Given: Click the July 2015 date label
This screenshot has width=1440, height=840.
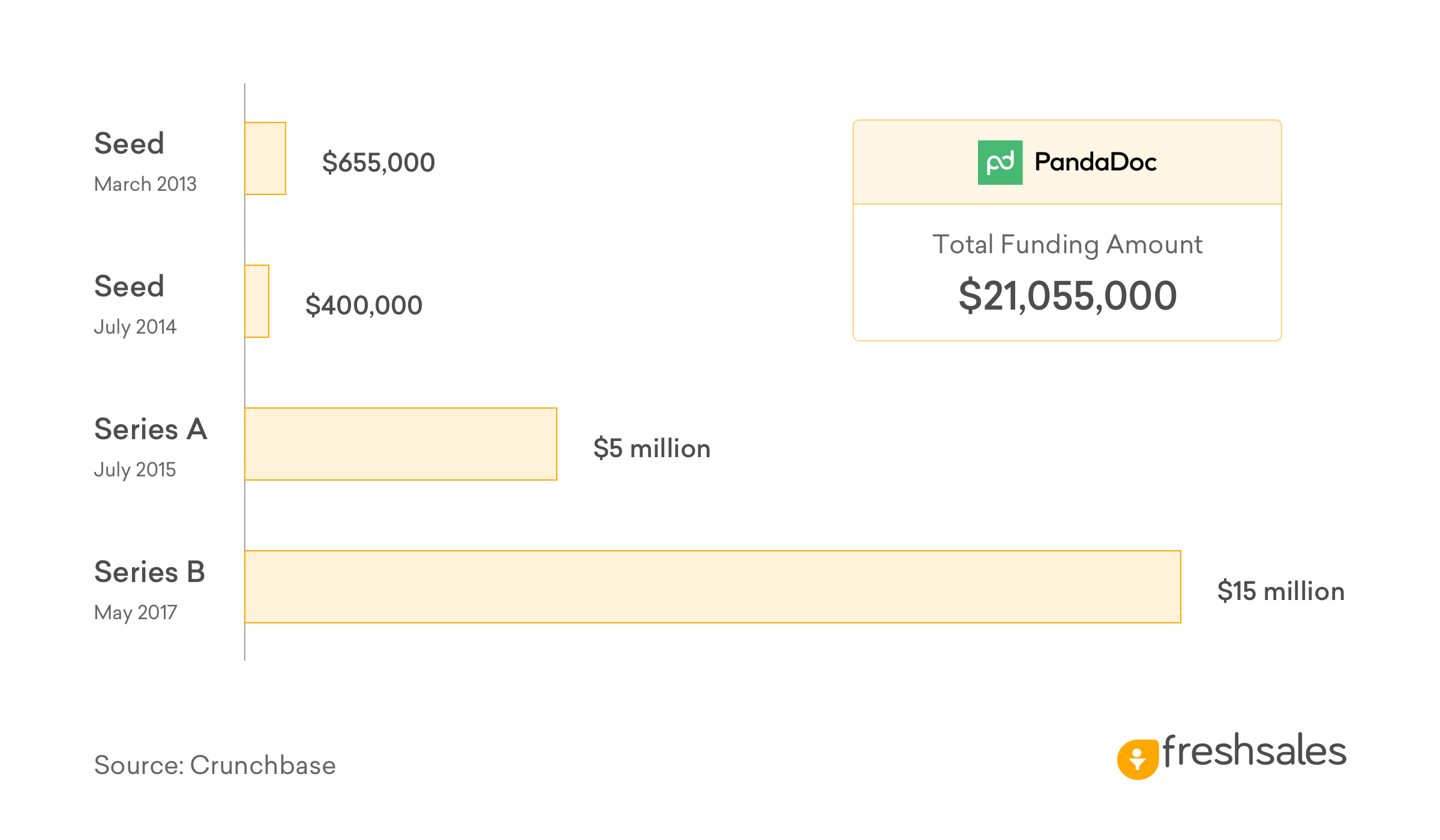Looking at the screenshot, I should pos(135,470).
